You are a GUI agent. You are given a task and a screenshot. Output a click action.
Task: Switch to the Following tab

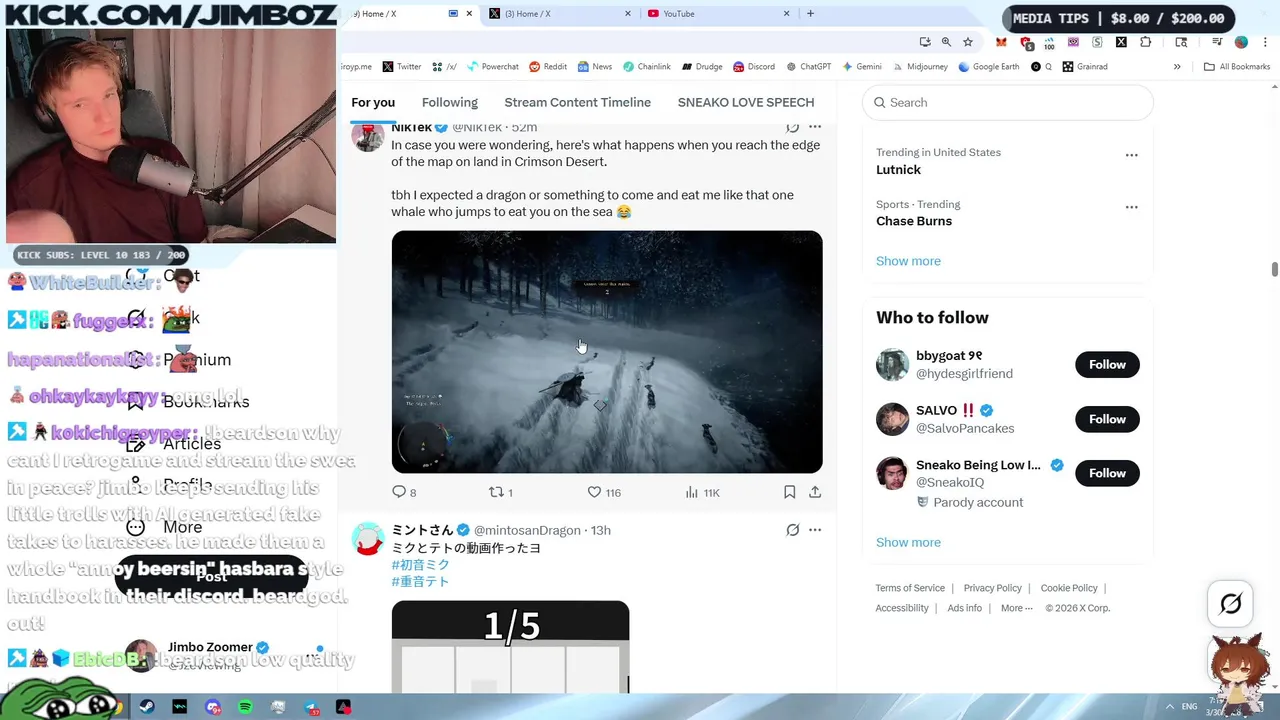tap(449, 102)
